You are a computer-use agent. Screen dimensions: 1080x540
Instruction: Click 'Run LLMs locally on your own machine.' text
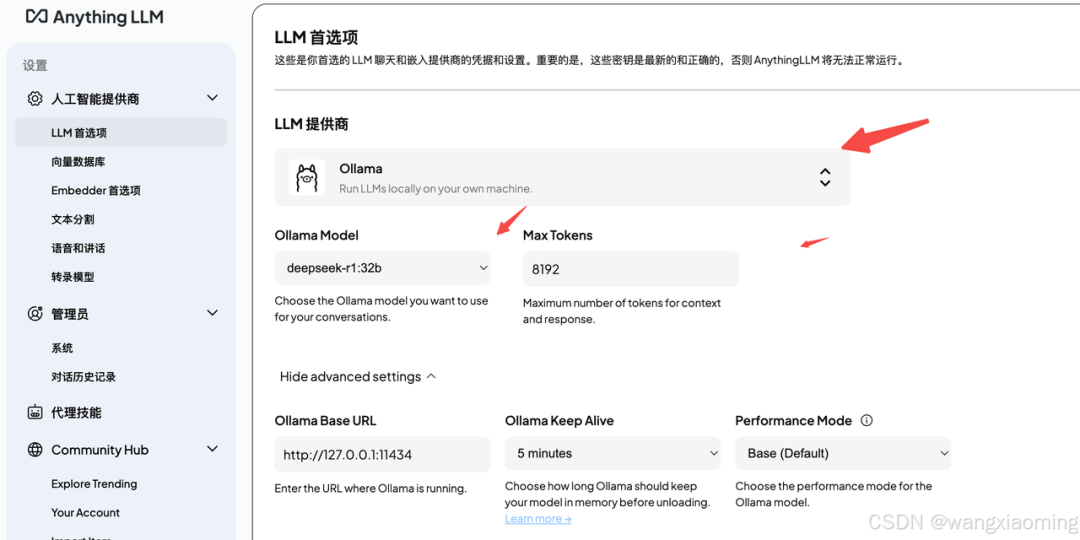[x=436, y=189]
